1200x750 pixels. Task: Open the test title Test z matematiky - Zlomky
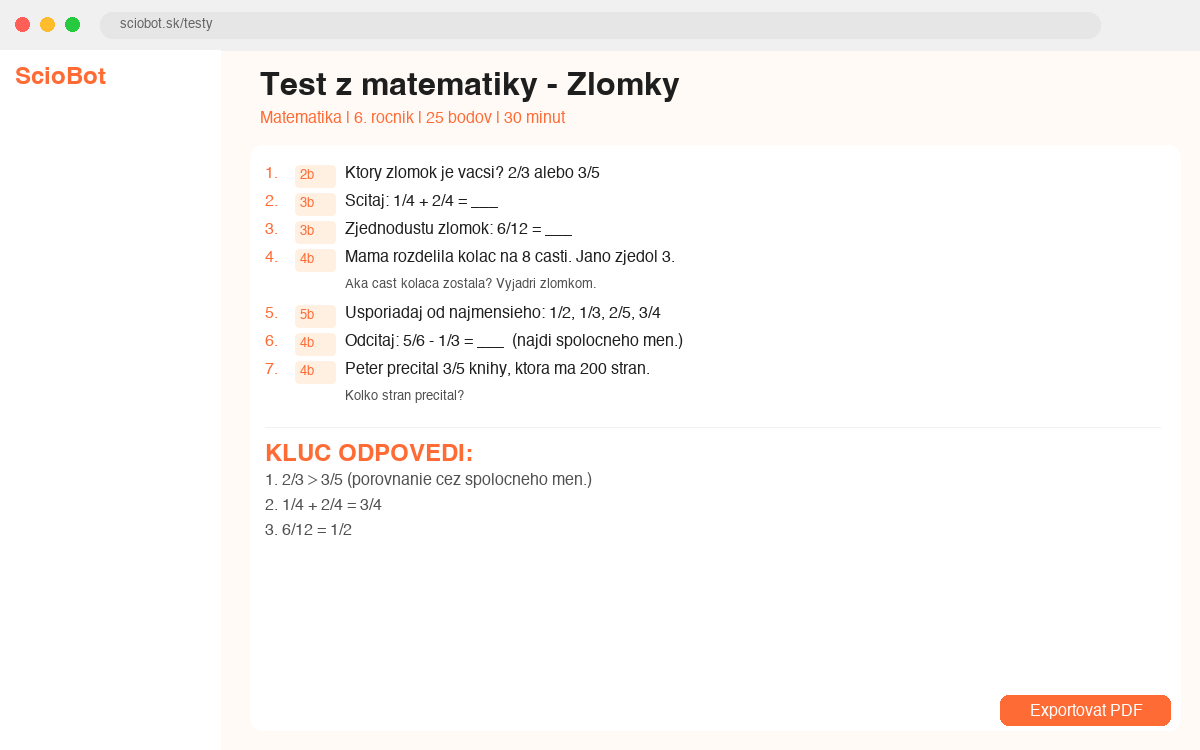[x=469, y=85]
